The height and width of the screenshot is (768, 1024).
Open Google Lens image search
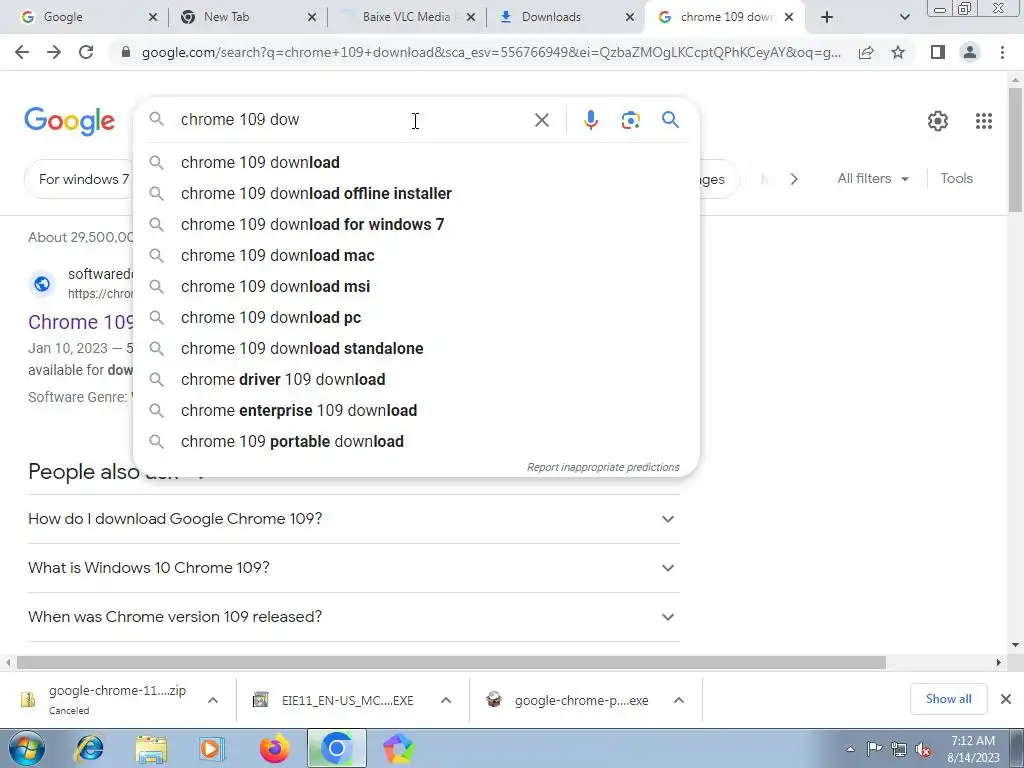[630, 120]
